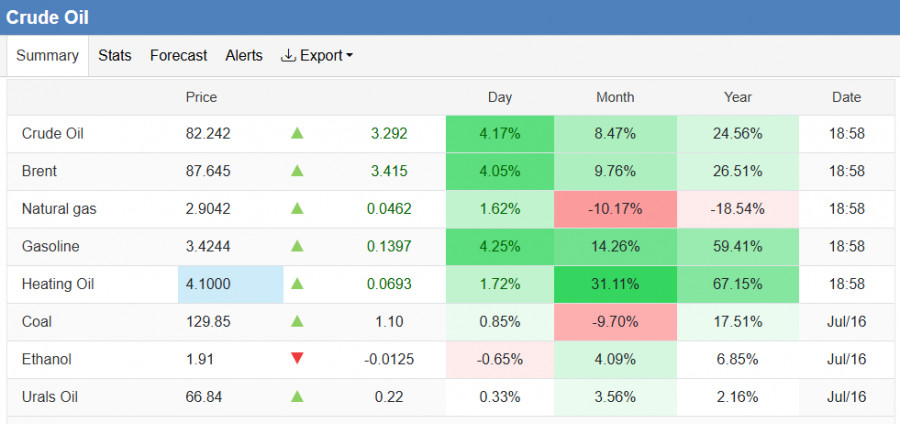Image resolution: width=900 pixels, height=424 pixels.
Task: Click the Day column header
Action: tap(499, 98)
